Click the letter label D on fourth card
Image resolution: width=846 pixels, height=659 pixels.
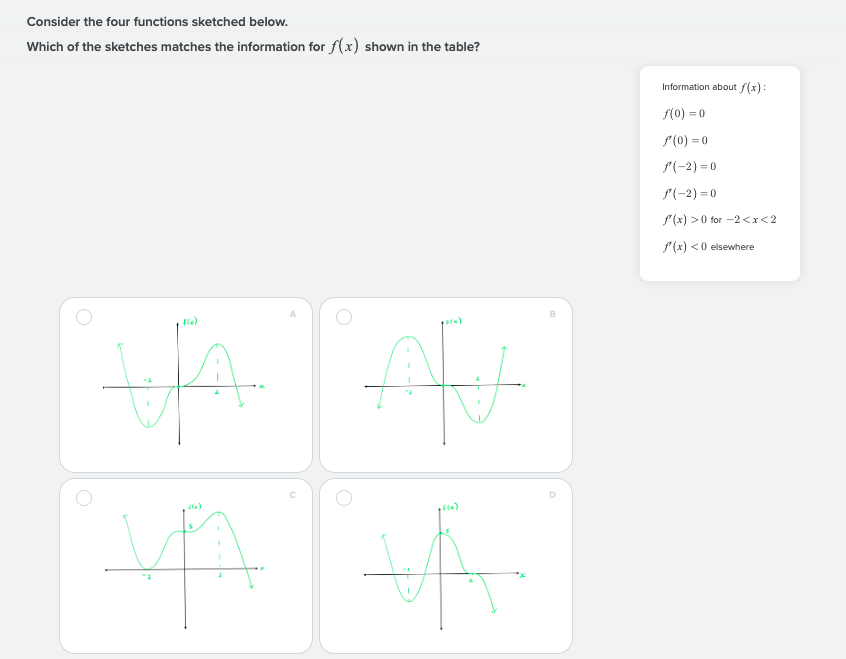(553, 492)
